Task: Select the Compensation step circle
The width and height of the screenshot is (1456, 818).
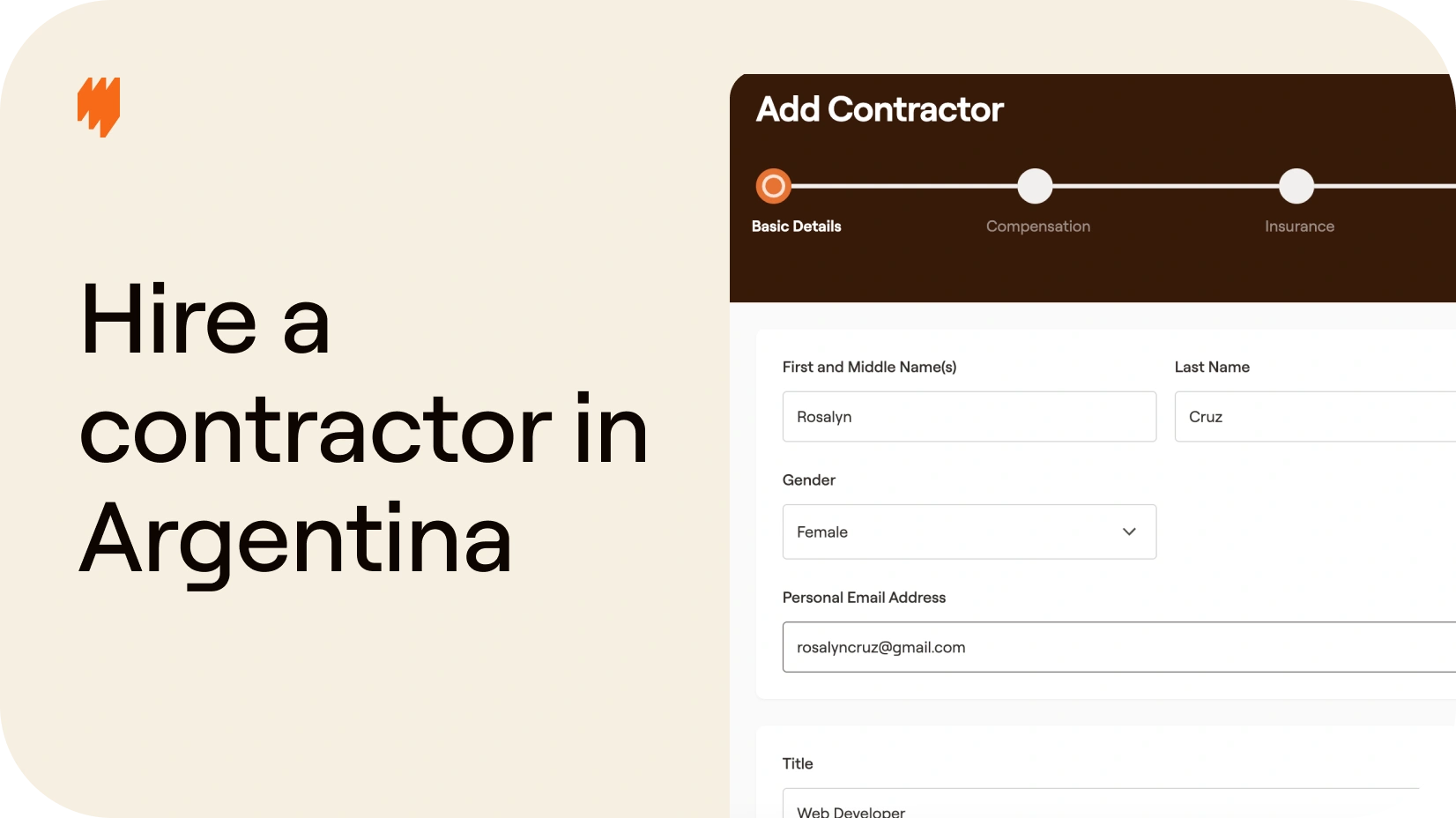Action: tap(1035, 186)
